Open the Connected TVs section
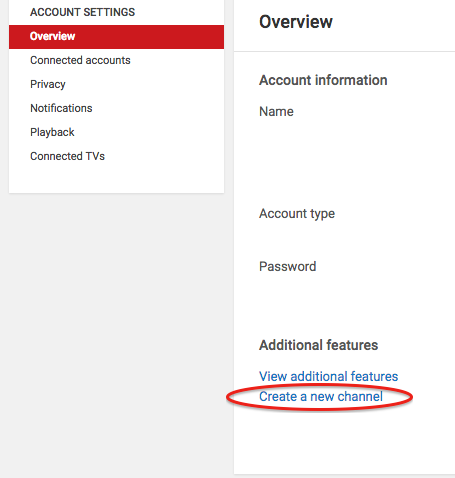Image resolution: width=455 pixels, height=478 pixels. [x=68, y=156]
